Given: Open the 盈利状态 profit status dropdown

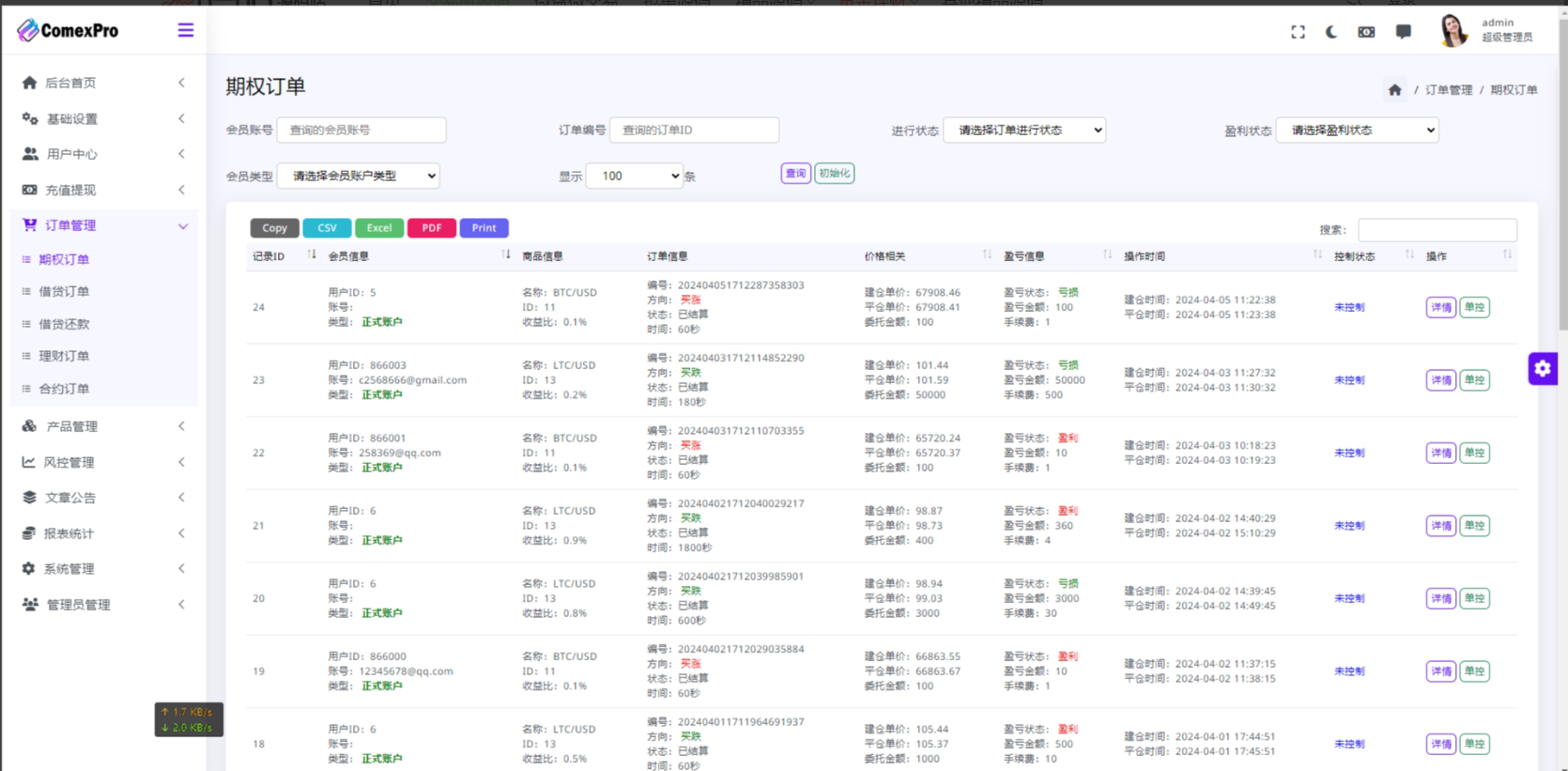Looking at the screenshot, I should (x=1357, y=131).
